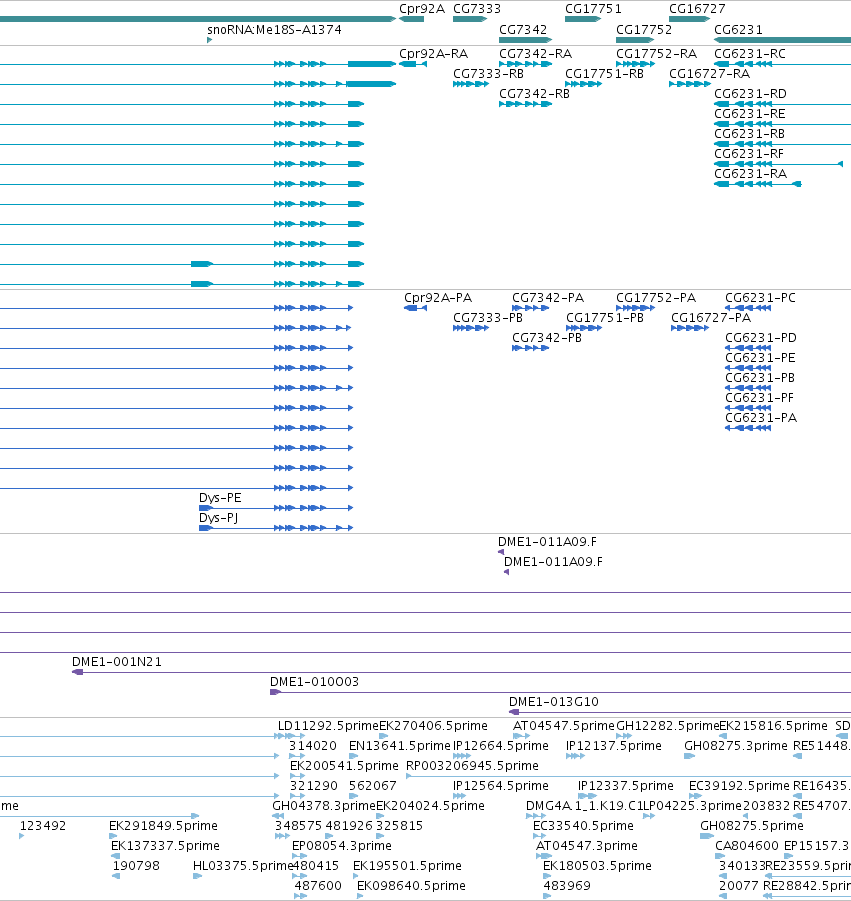Select the snoRNA:Me18S-A1374 feature
The image size is (851, 901).
tap(210, 40)
